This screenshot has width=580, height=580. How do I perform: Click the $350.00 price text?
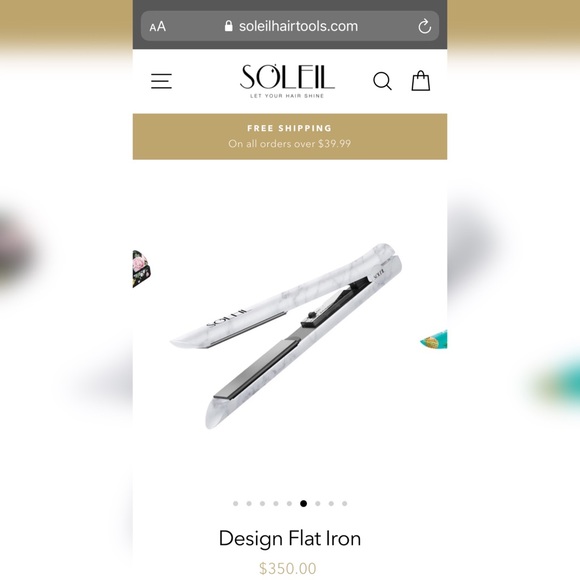(288, 568)
